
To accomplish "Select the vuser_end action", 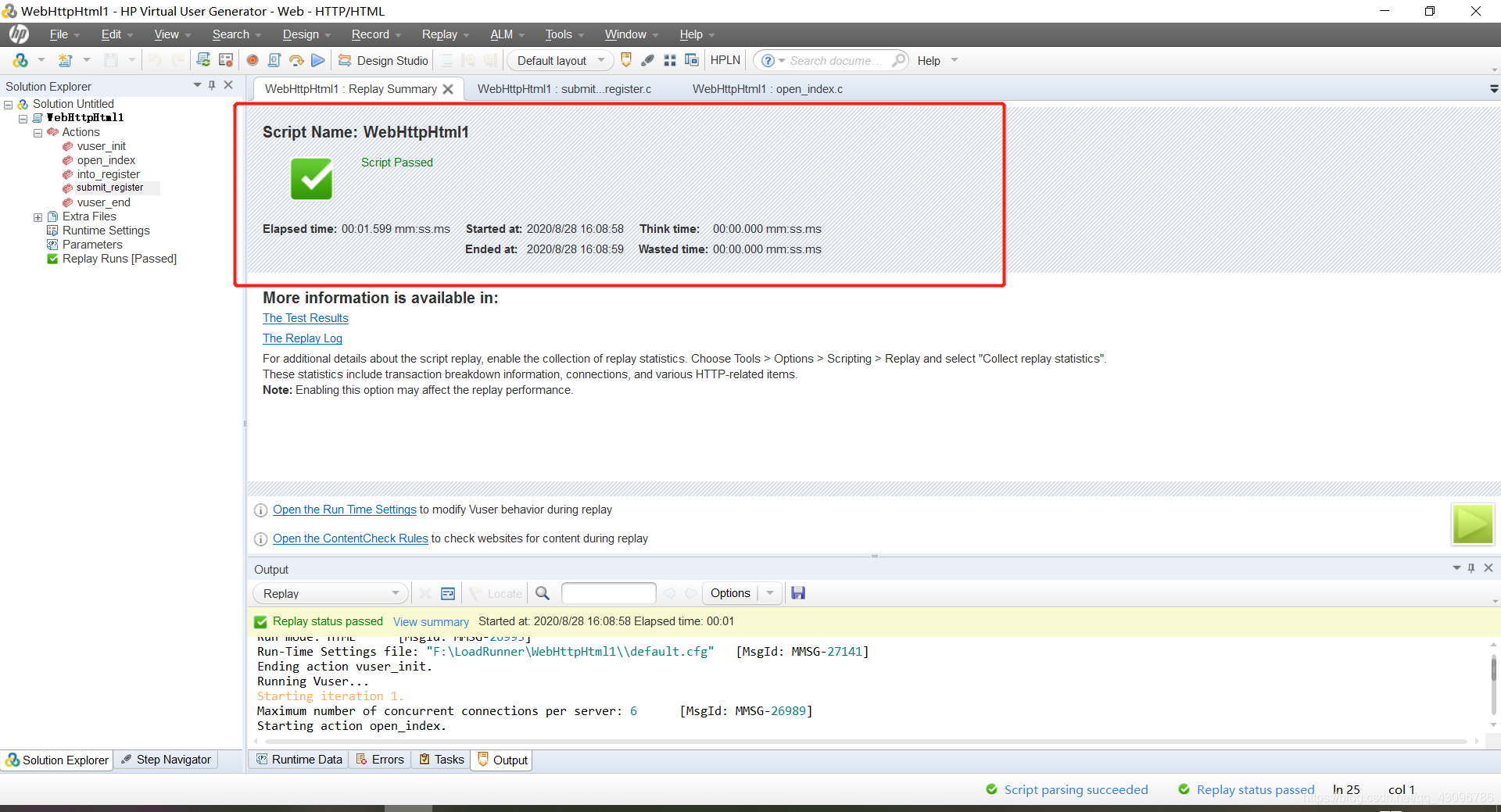I will pos(103,202).
